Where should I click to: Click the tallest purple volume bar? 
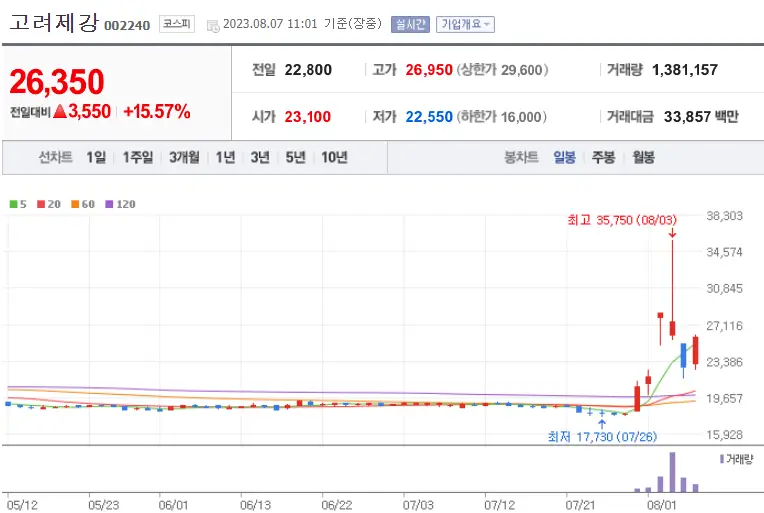click(x=672, y=472)
